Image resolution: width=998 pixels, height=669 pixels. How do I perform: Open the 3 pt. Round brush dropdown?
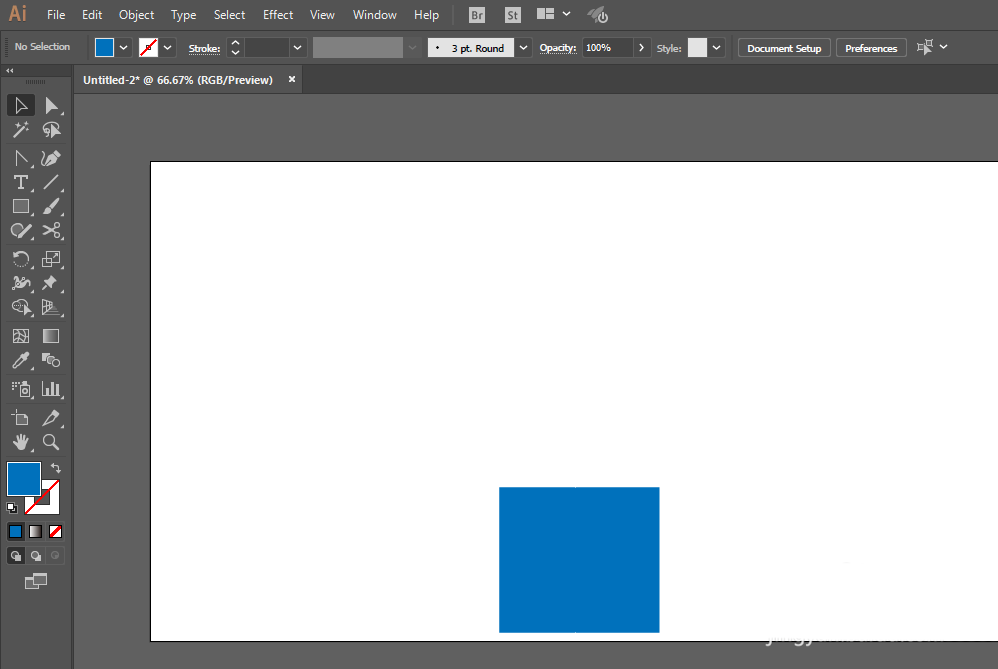pyautogui.click(x=523, y=48)
